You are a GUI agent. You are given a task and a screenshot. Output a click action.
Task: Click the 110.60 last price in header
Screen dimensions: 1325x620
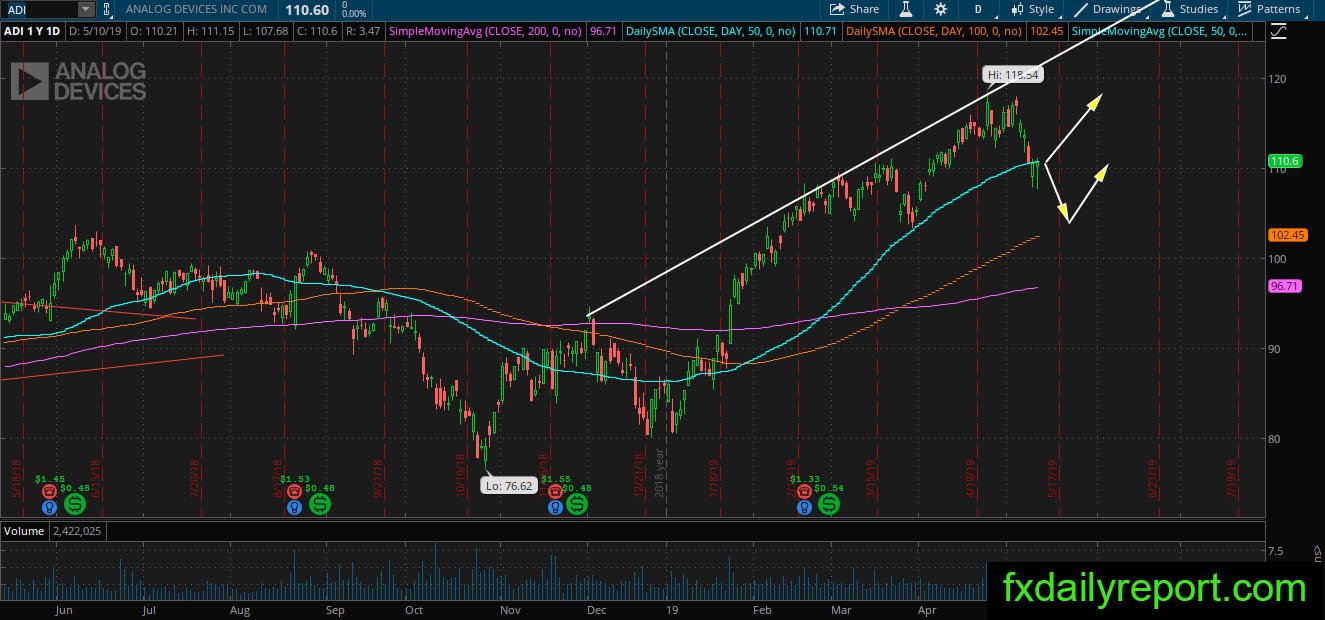tap(307, 9)
